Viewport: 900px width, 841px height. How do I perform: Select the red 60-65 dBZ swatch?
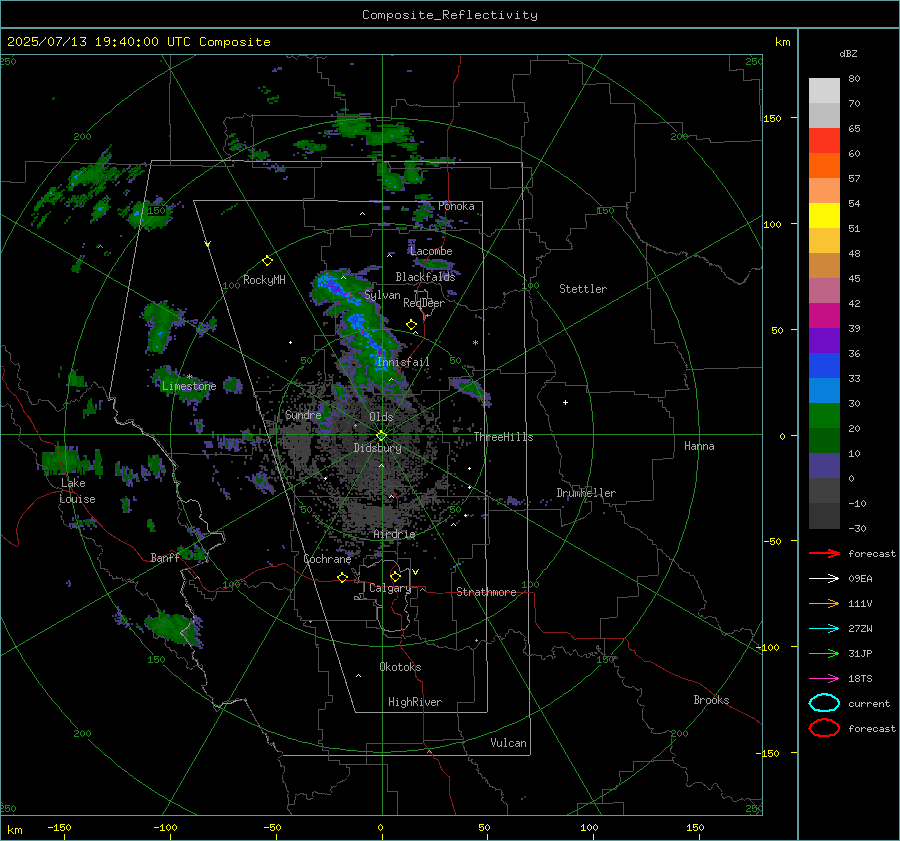(x=824, y=140)
